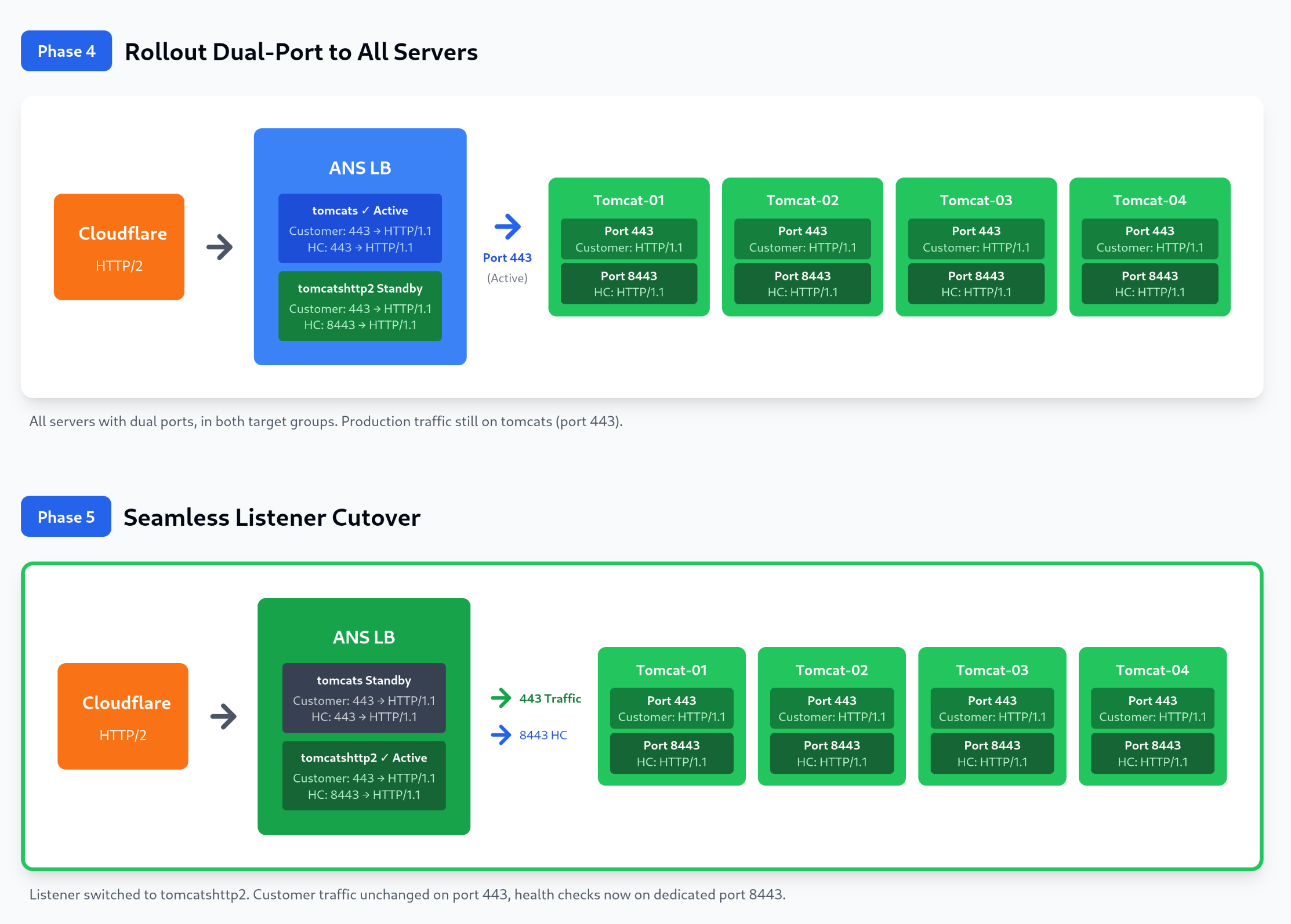Click the Tomcat-02 title in Phase 5
The height and width of the screenshot is (924, 1291).
pos(832,670)
